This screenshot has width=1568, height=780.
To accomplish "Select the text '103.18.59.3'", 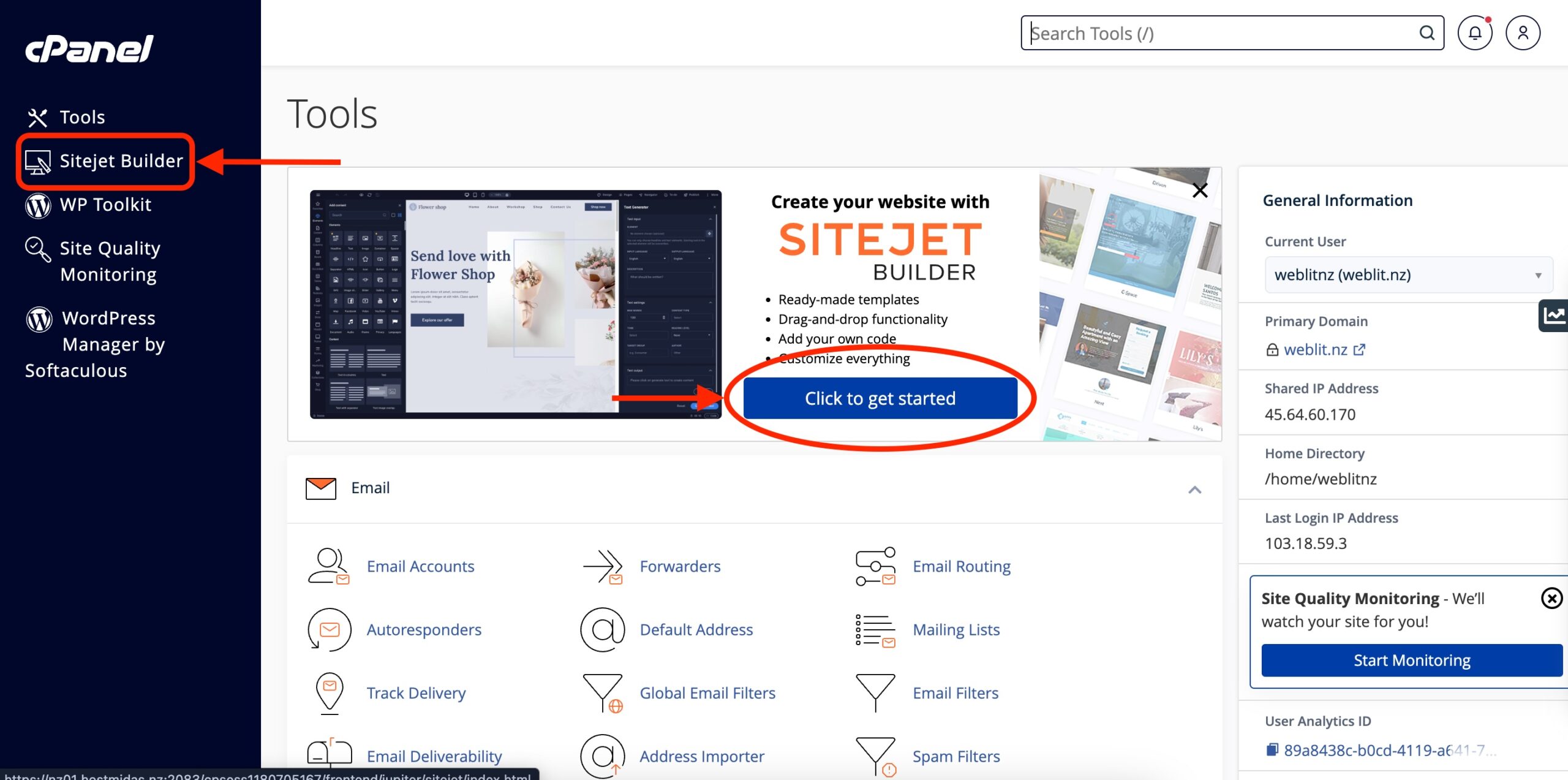I will [x=1306, y=543].
